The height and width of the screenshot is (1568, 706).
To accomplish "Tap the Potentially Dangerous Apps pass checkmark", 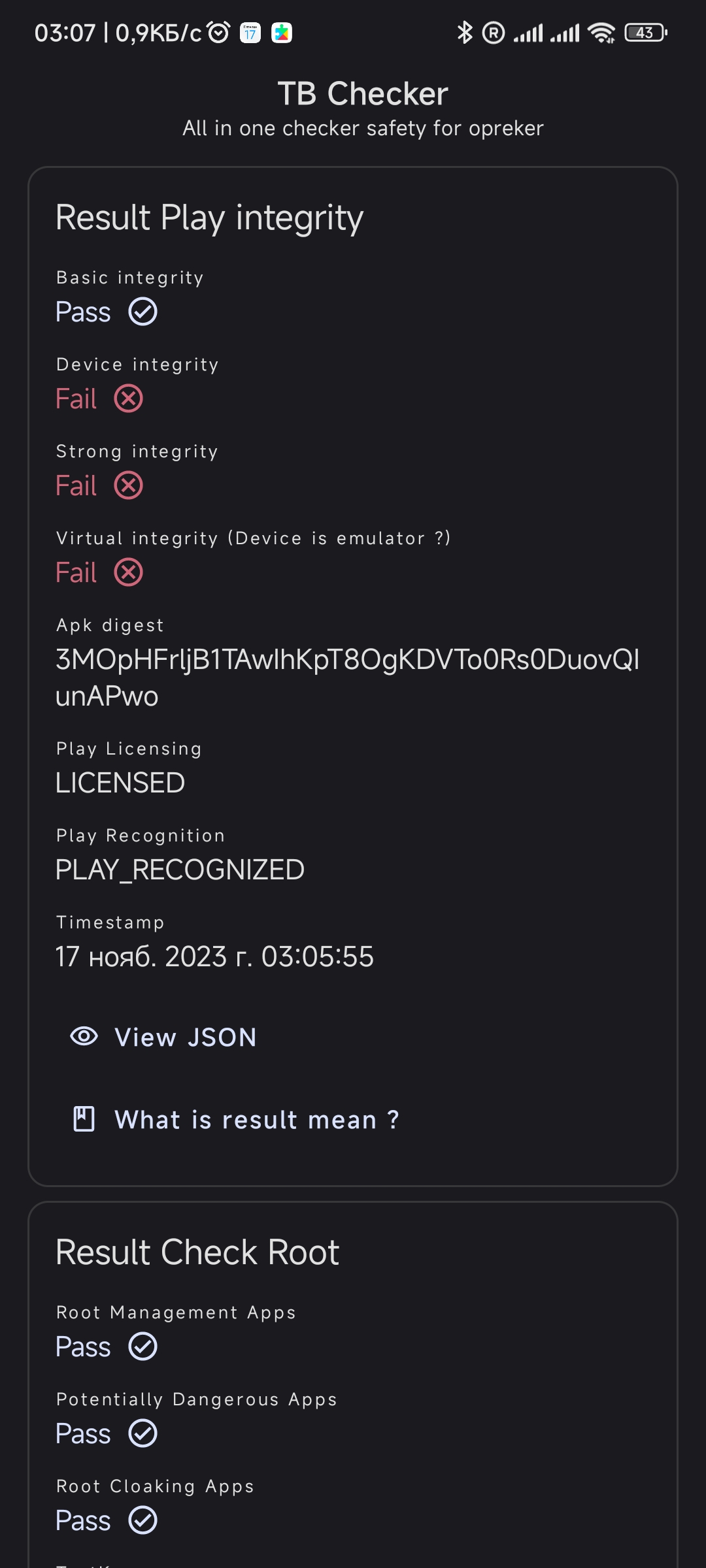I will [143, 1433].
